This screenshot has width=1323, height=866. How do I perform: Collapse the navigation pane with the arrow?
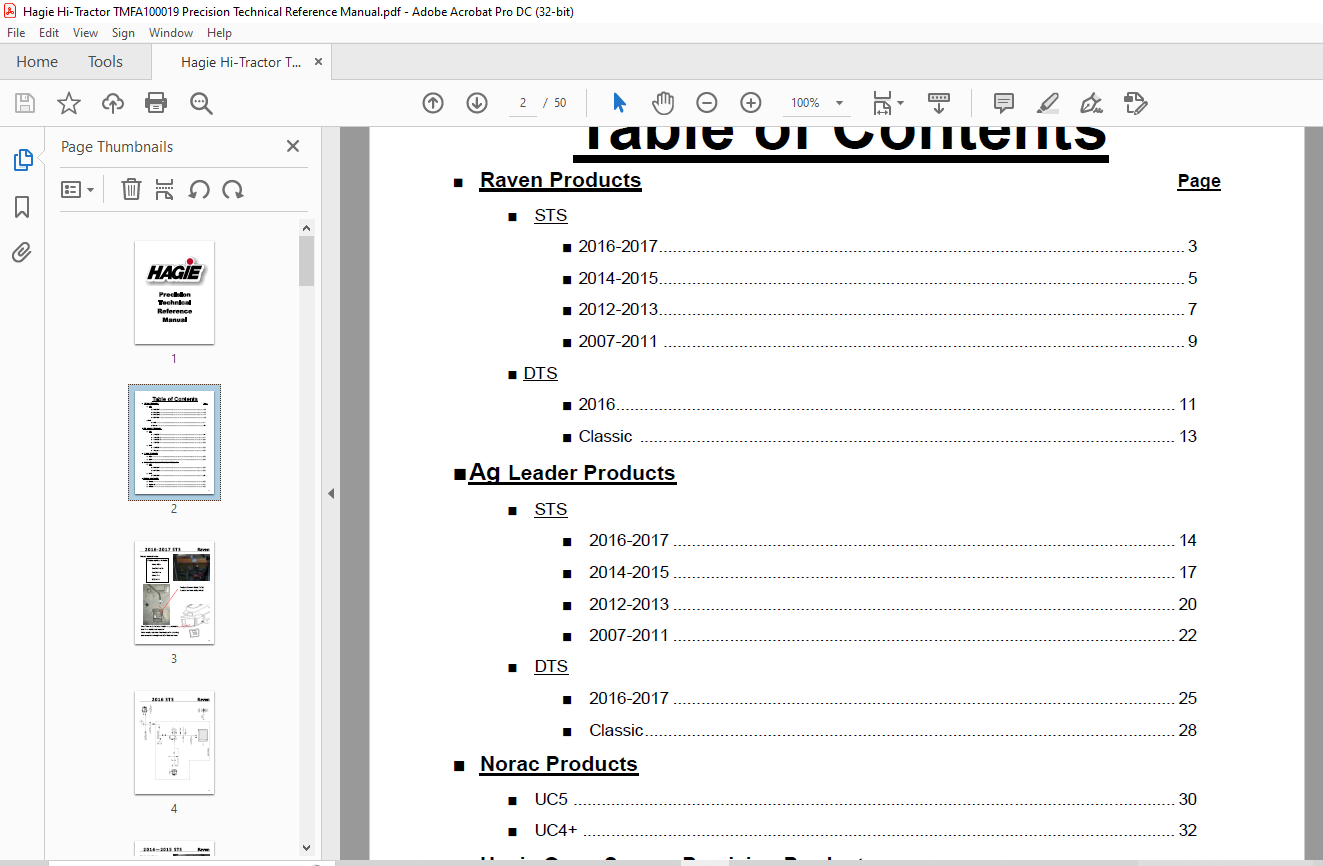point(331,493)
